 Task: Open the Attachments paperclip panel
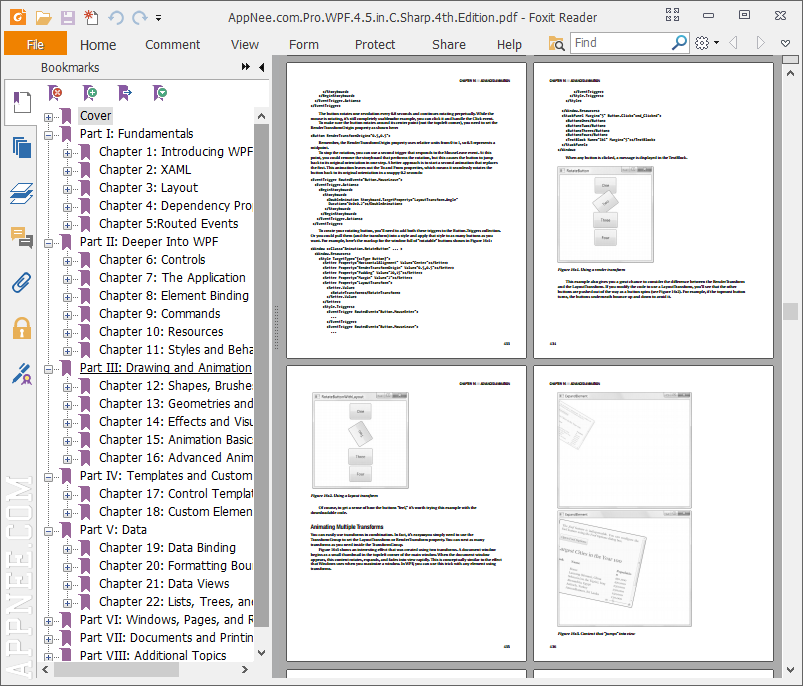[x=22, y=283]
